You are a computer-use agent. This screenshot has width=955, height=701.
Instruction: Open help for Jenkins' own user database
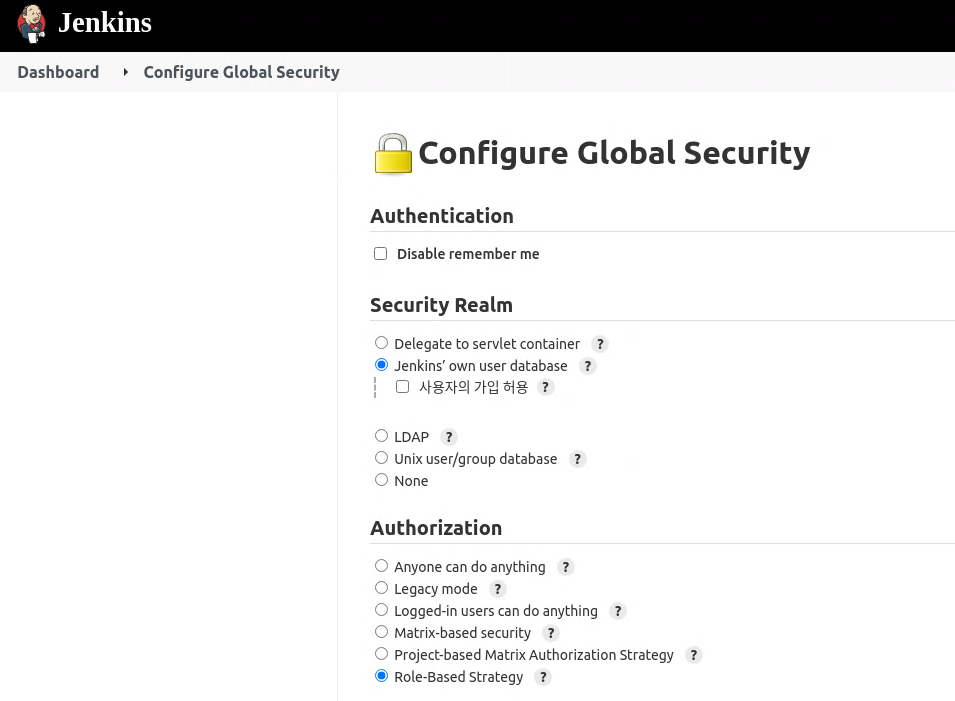[588, 366]
